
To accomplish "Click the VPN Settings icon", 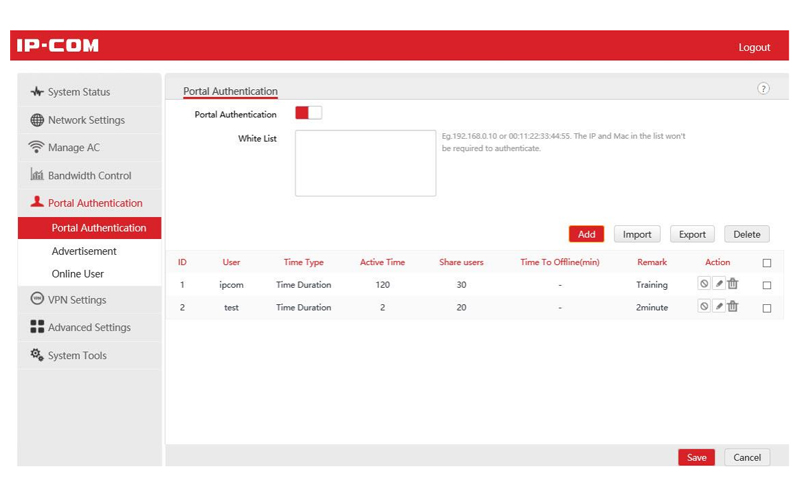I will click(37, 298).
